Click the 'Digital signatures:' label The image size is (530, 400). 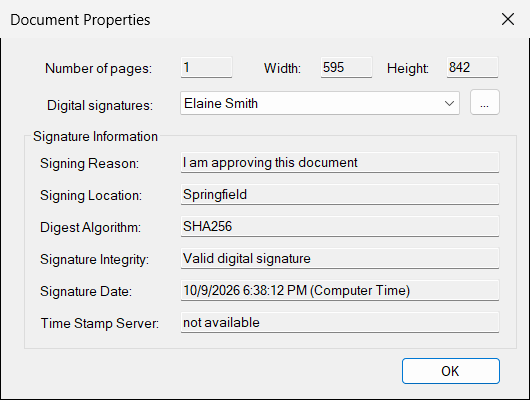coord(100,105)
